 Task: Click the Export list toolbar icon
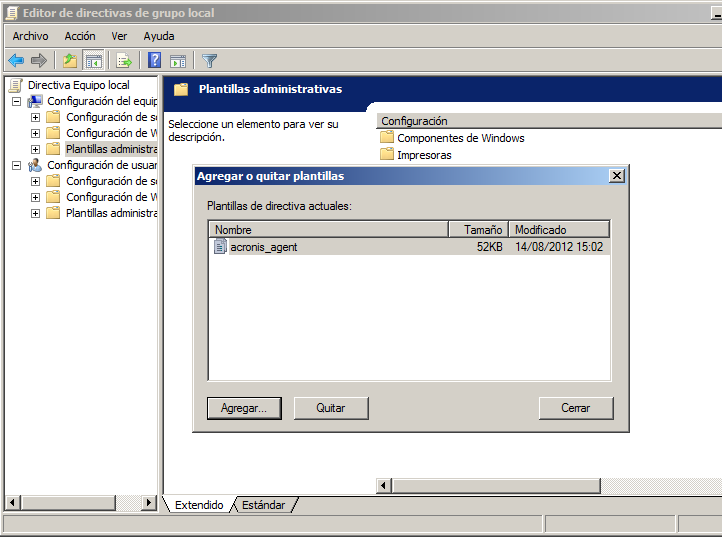pos(124,60)
